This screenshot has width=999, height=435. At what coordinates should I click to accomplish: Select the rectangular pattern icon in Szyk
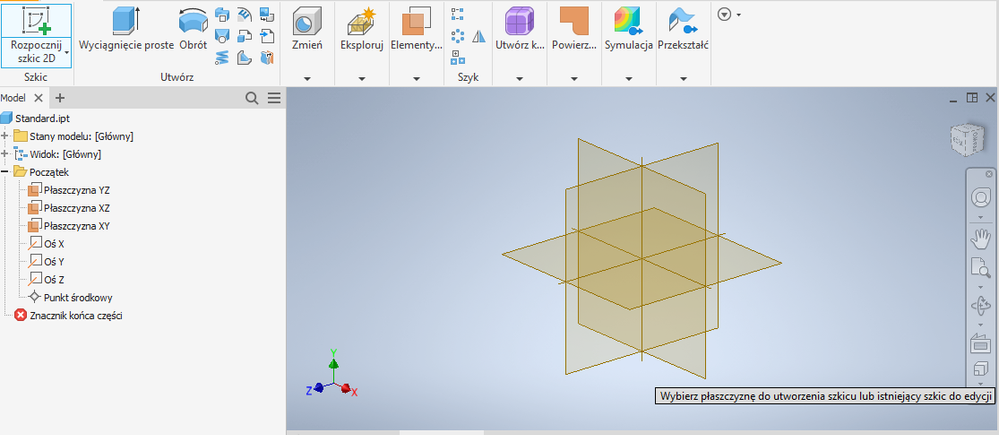[x=457, y=14]
